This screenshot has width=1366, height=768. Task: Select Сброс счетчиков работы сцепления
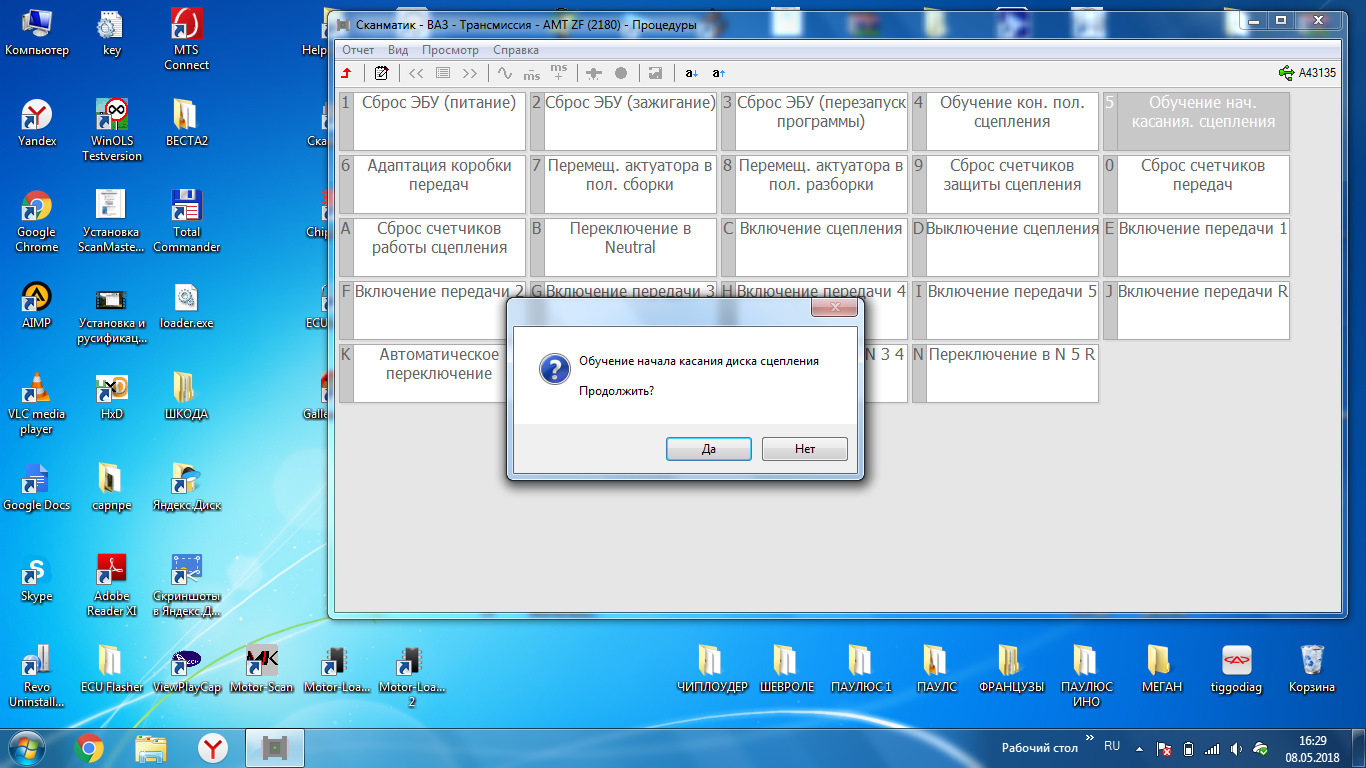pyautogui.click(x=432, y=247)
